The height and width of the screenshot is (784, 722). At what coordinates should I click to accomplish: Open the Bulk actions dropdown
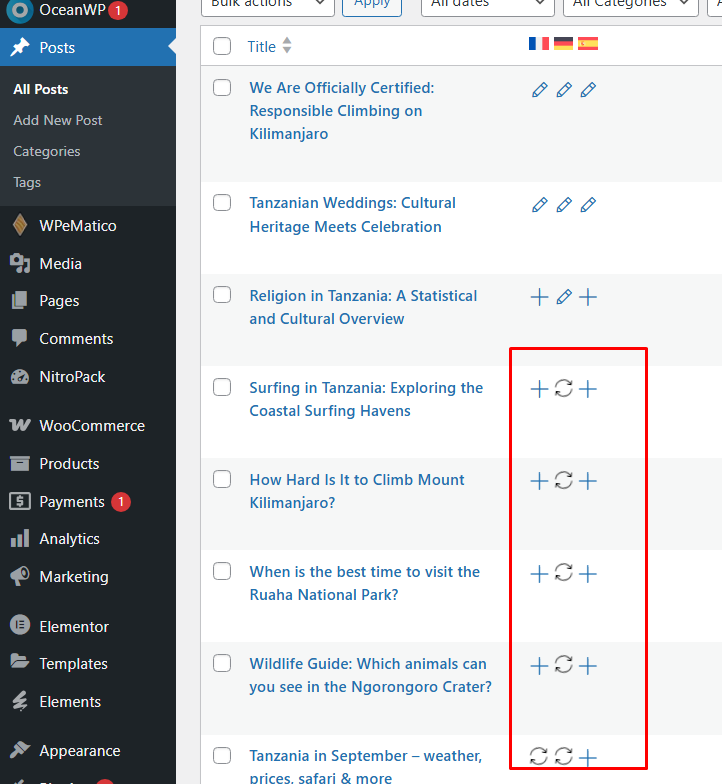267,5
